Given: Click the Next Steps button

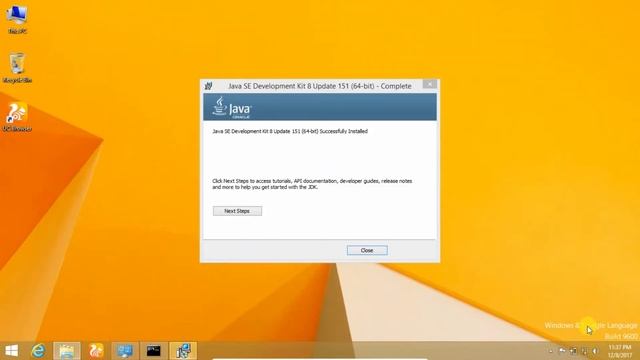Looking at the screenshot, I should pos(237,211).
